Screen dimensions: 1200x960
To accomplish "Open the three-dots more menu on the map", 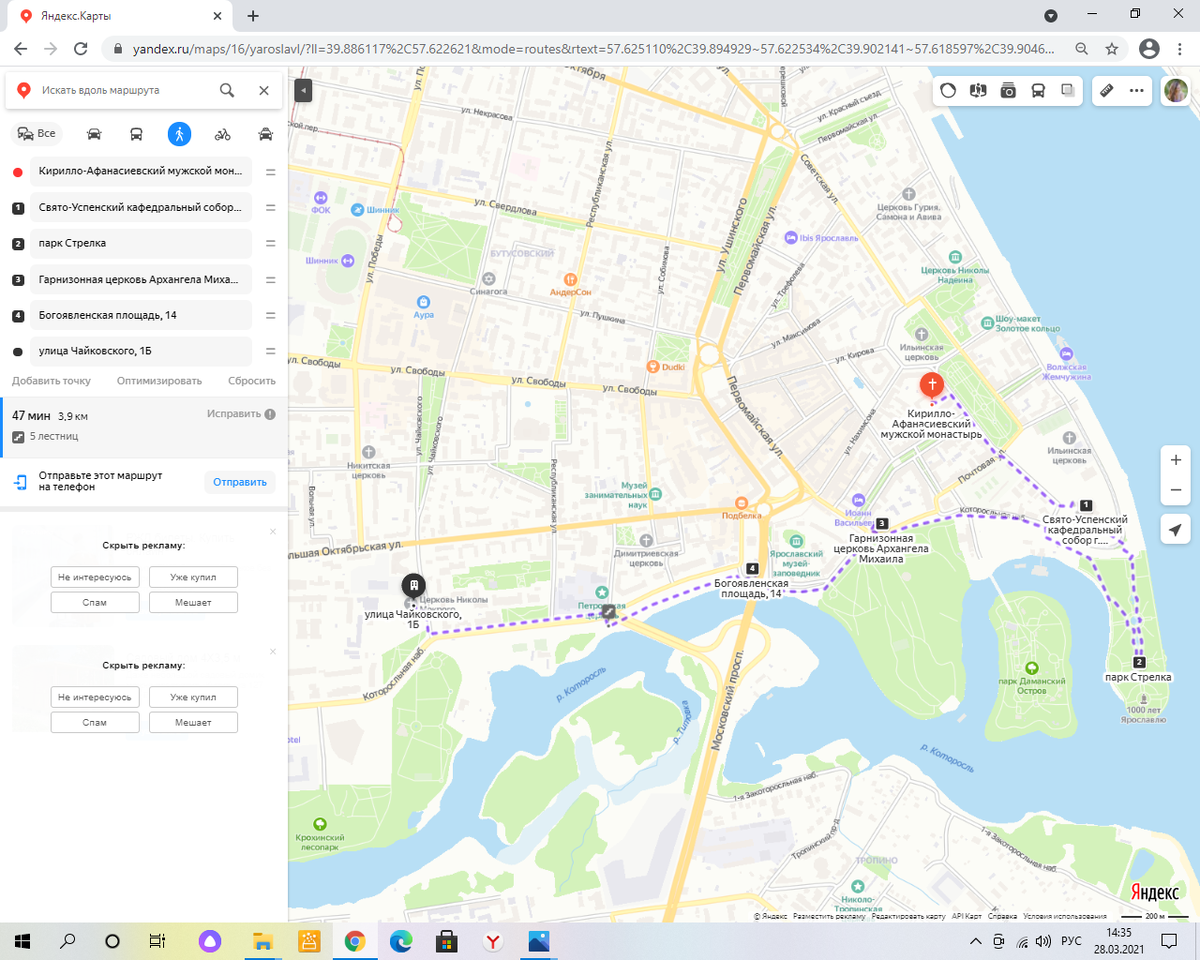I will pos(1136,90).
